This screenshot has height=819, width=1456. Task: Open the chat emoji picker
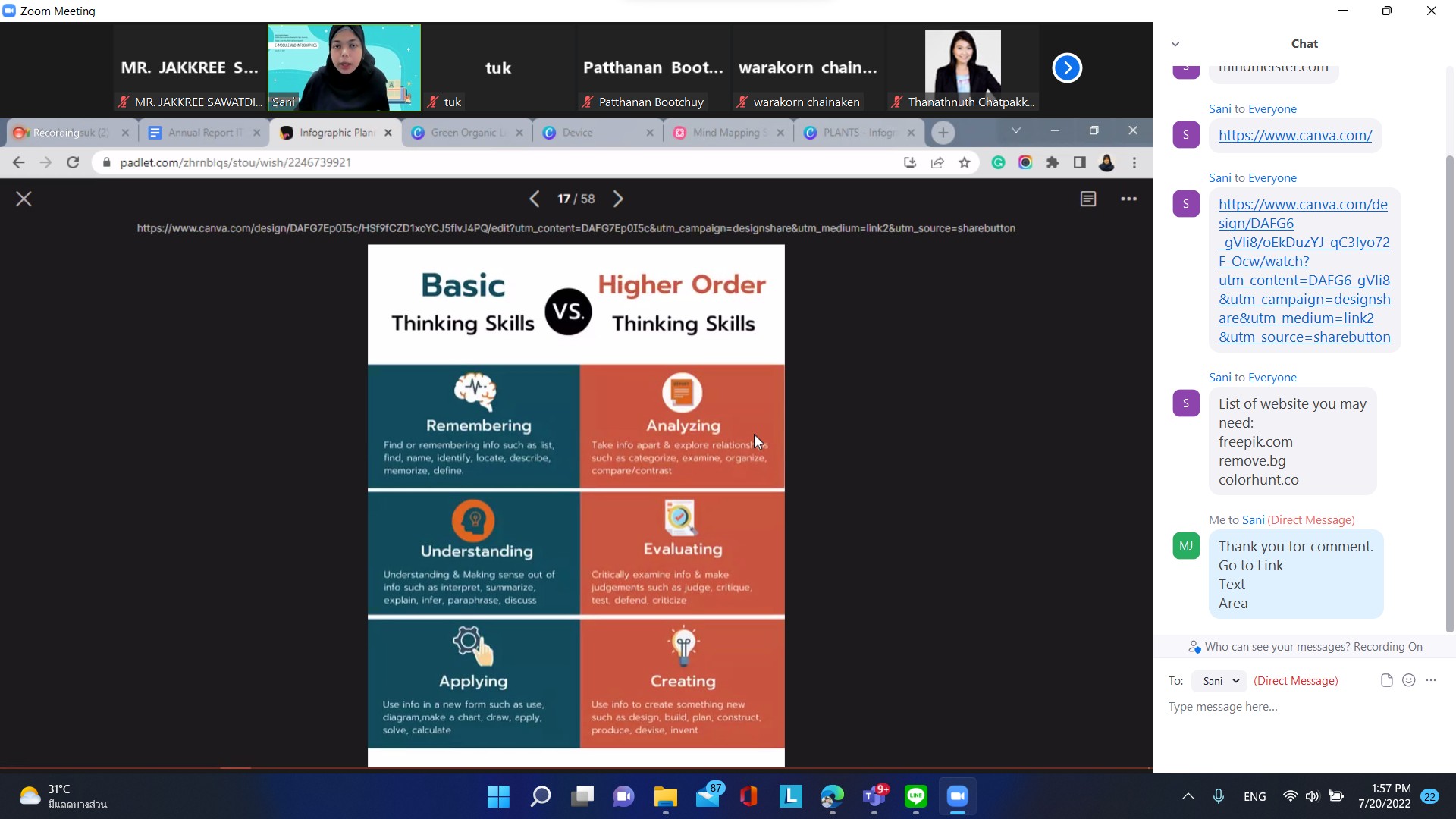(x=1408, y=680)
